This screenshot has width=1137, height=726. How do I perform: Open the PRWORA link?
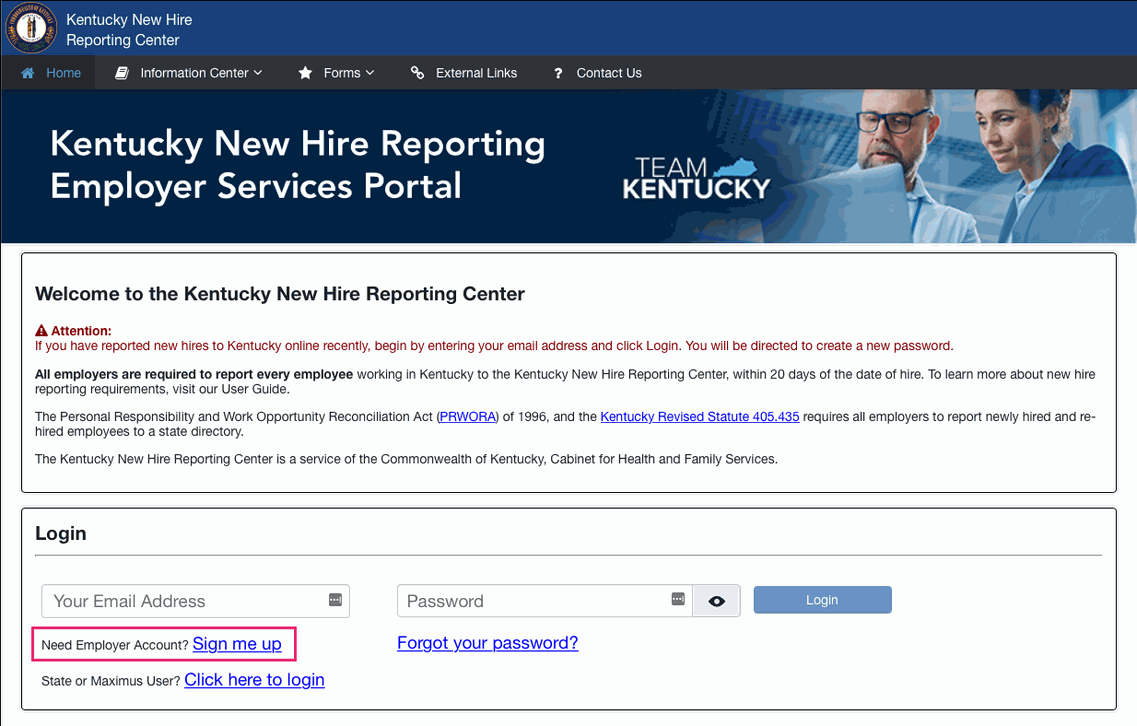pos(468,417)
